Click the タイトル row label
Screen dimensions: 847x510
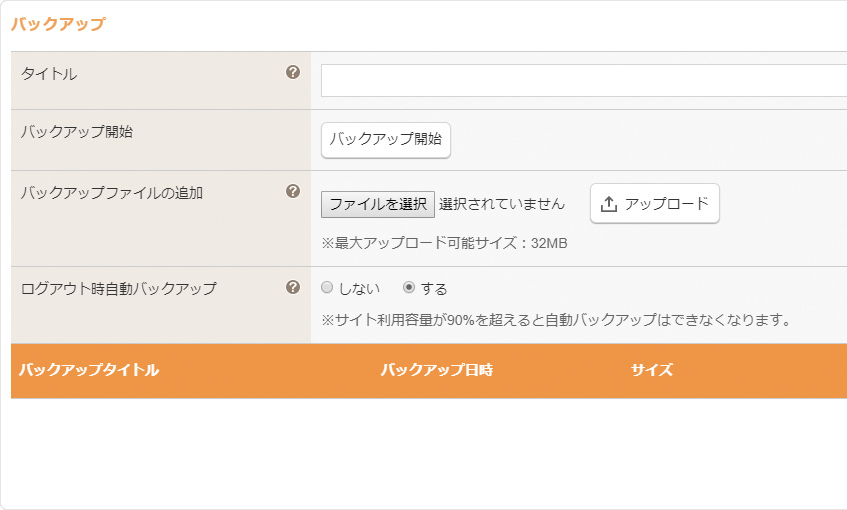49,74
